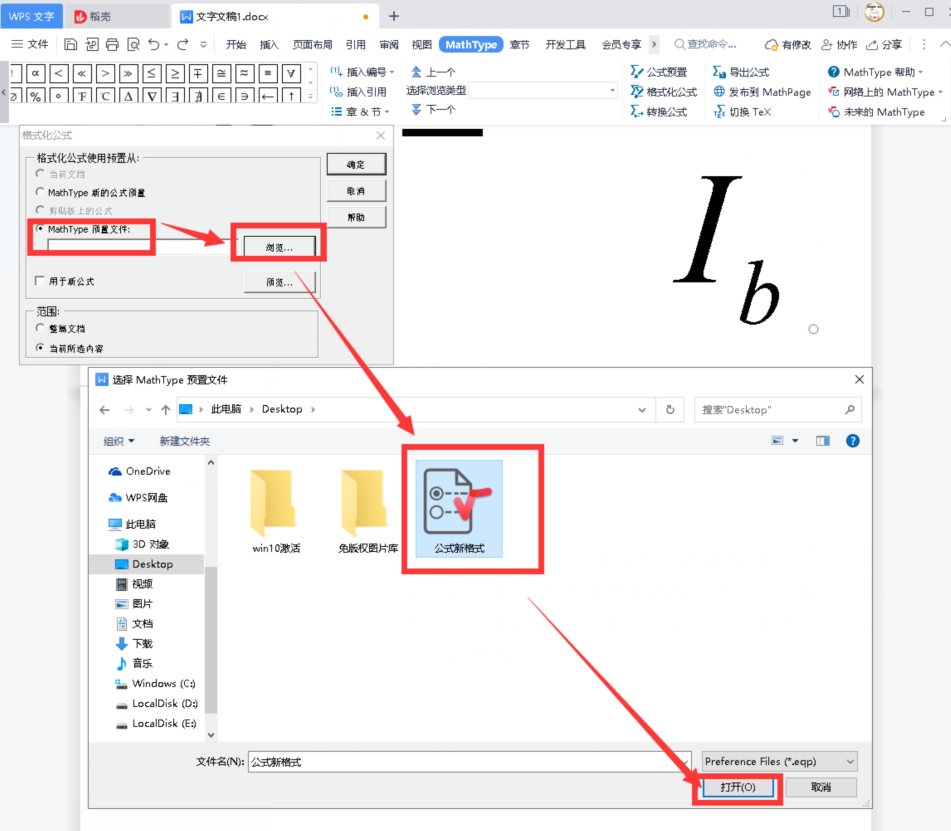Click the Preview (预览...) button
Image resolution: width=951 pixels, height=831 pixels.
point(279,282)
